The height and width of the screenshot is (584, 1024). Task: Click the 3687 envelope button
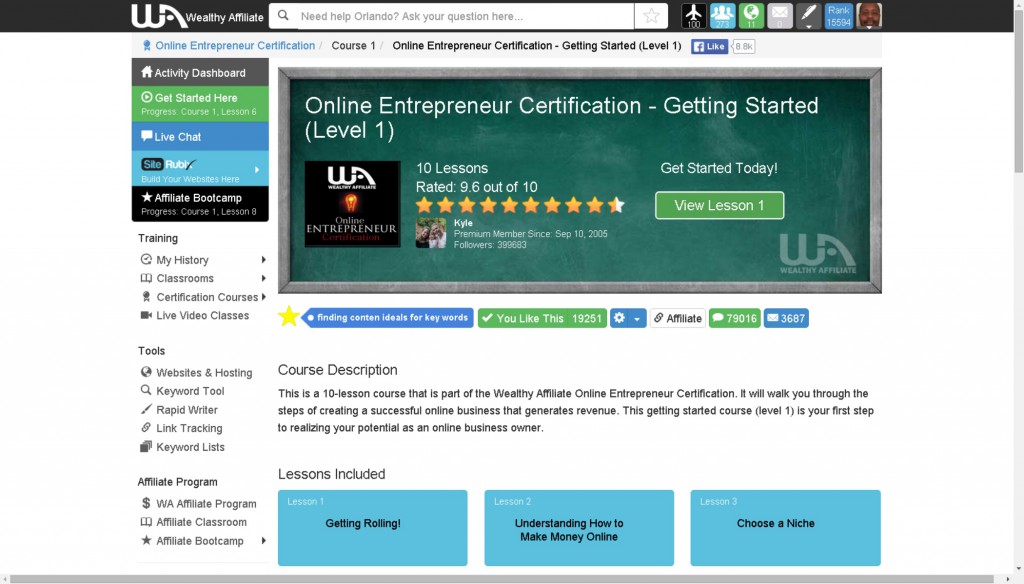786,318
